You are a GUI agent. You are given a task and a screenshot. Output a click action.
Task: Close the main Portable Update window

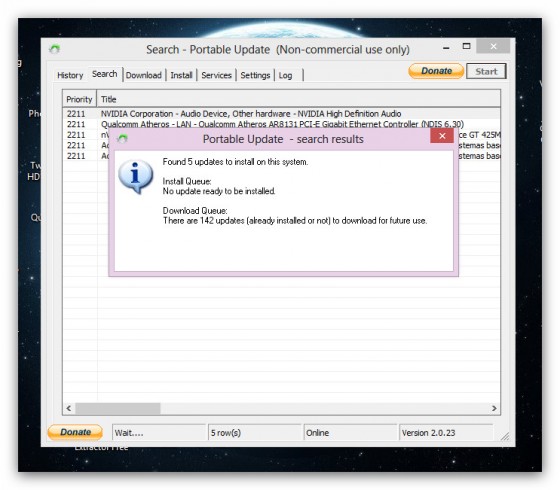[493, 46]
